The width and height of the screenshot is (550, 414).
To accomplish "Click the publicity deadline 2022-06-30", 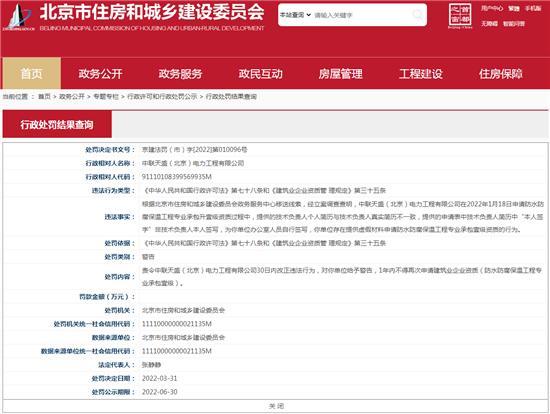I will [160, 392].
